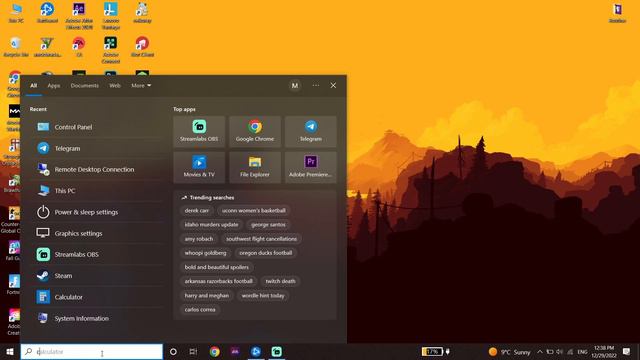Click the Streamlabs icon on the taskbar
This screenshot has height=360, width=640.
click(x=277, y=351)
